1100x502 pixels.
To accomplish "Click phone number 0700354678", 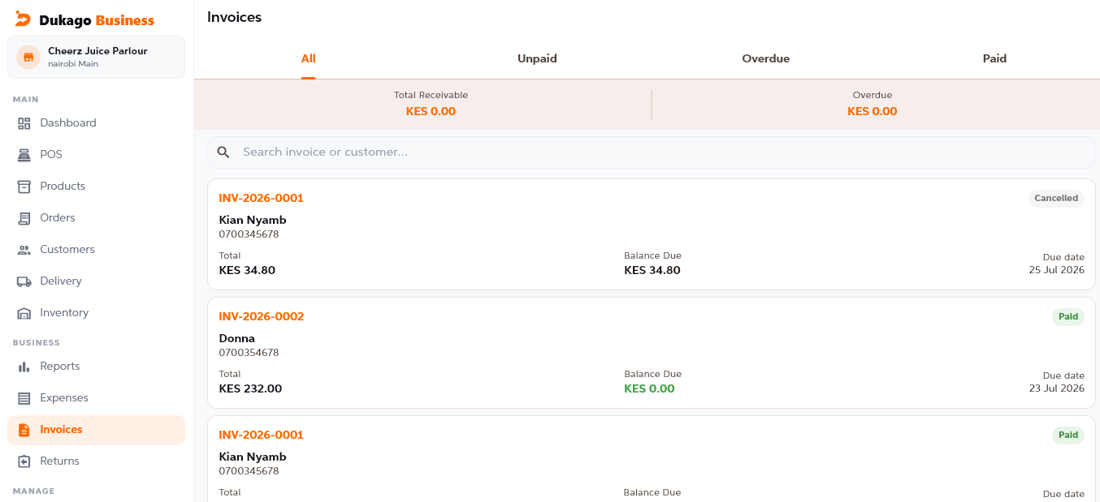I will 248,353.
